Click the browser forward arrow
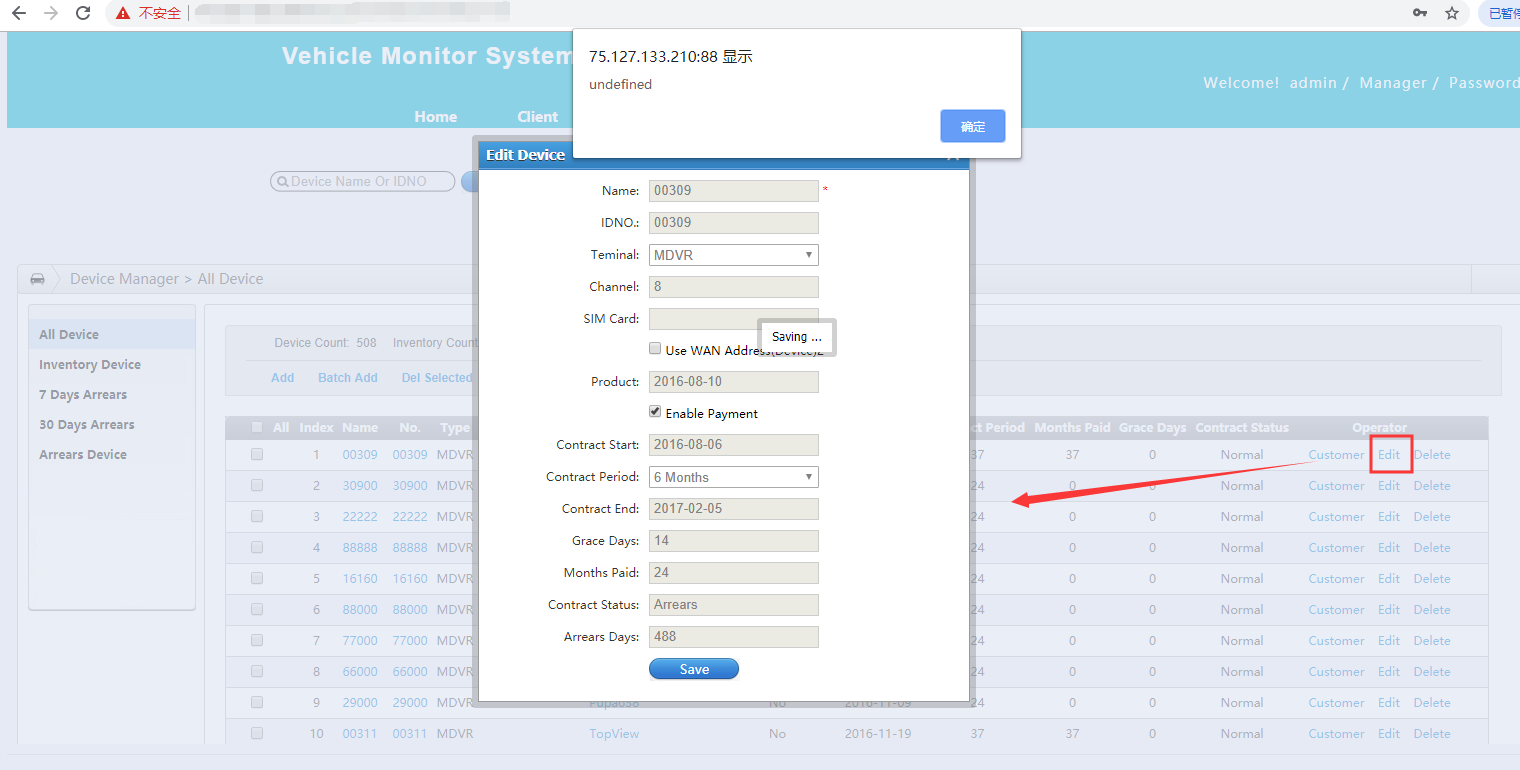This screenshot has height=770, width=1520. (x=51, y=13)
